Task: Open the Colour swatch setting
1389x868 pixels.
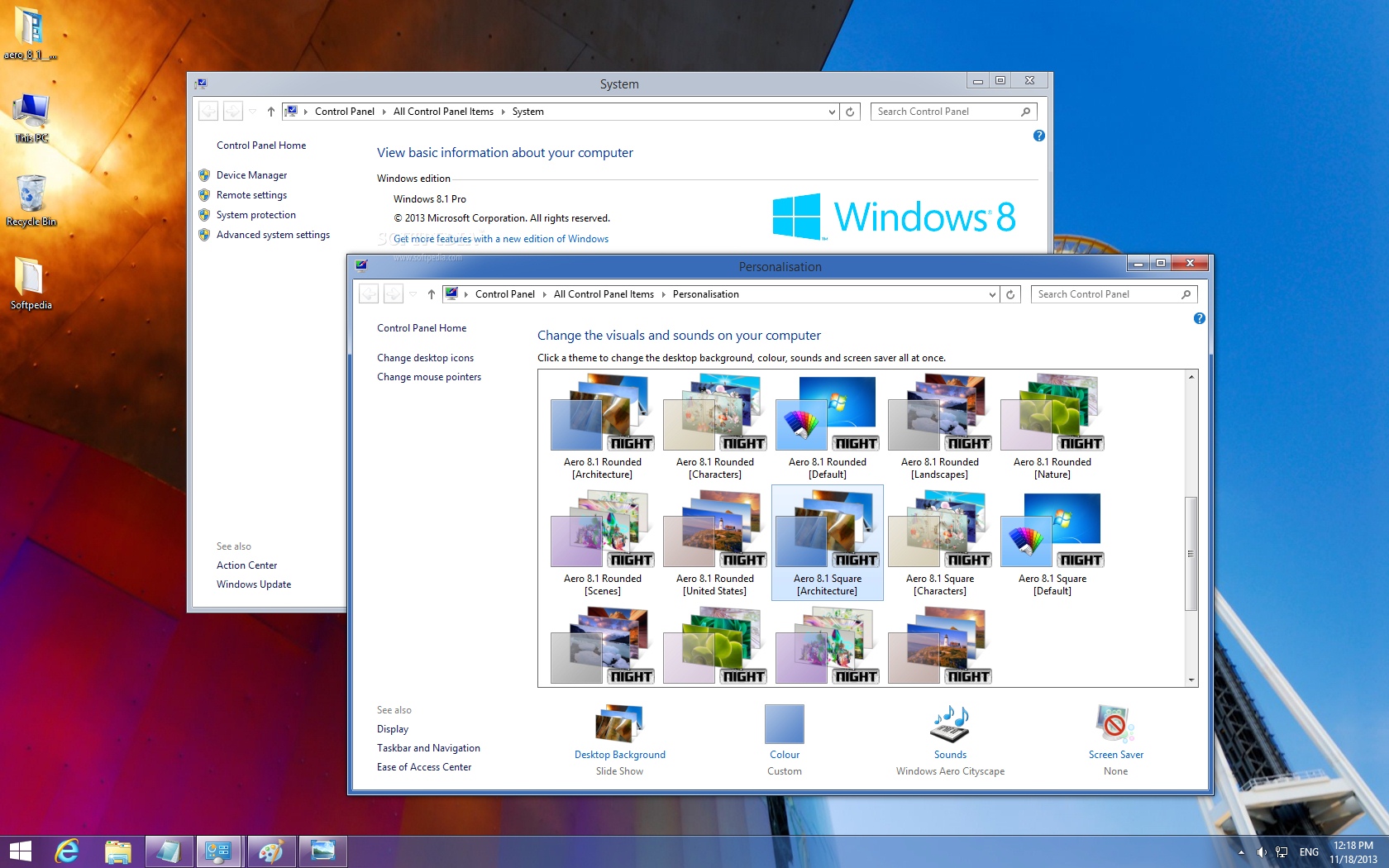Action: click(x=785, y=723)
